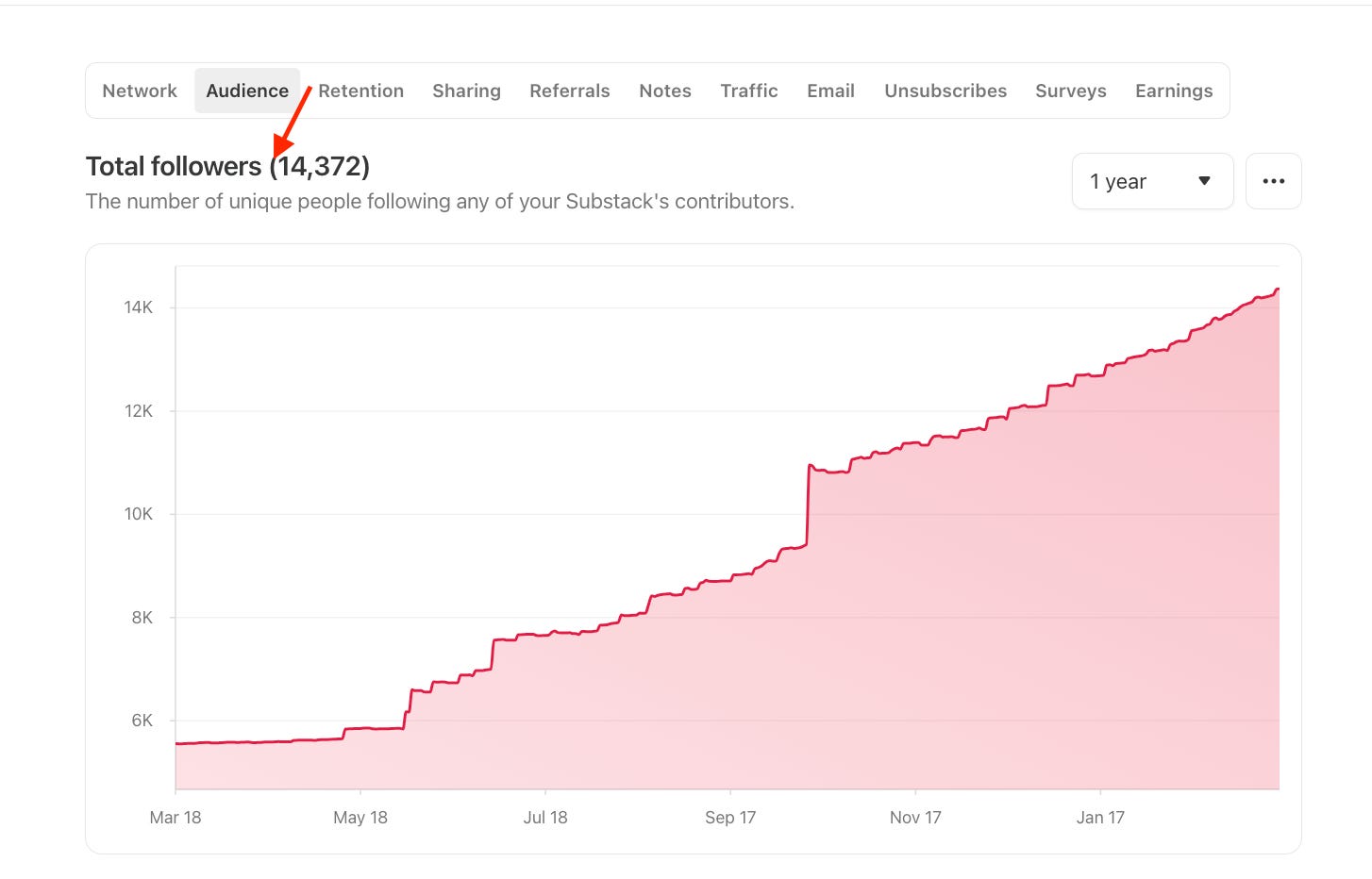Image resolution: width=1372 pixels, height=879 pixels.
Task: Click the Jul 18 axis label
Action: coord(545,818)
